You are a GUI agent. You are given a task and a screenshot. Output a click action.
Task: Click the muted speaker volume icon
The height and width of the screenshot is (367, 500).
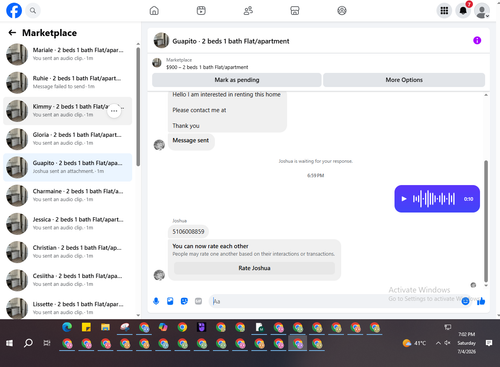point(447,343)
